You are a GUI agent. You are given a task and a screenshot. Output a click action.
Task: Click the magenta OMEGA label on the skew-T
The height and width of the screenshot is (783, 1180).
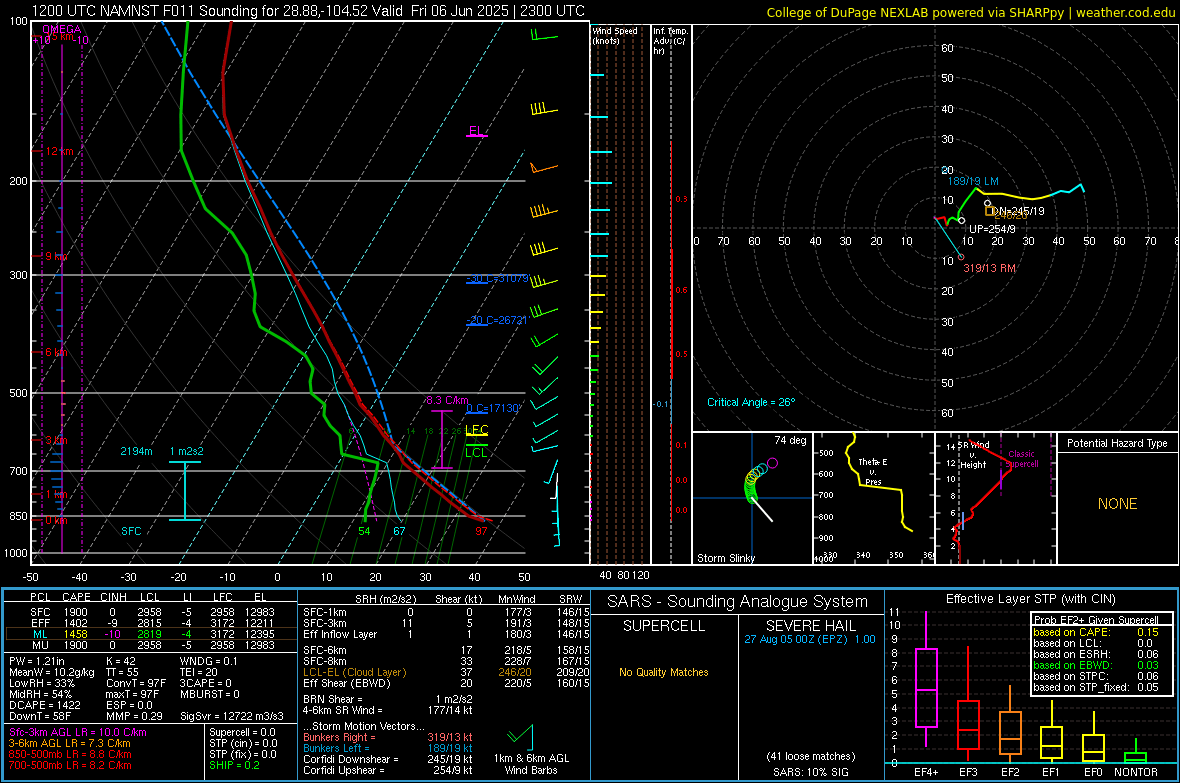(x=62, y=29)
